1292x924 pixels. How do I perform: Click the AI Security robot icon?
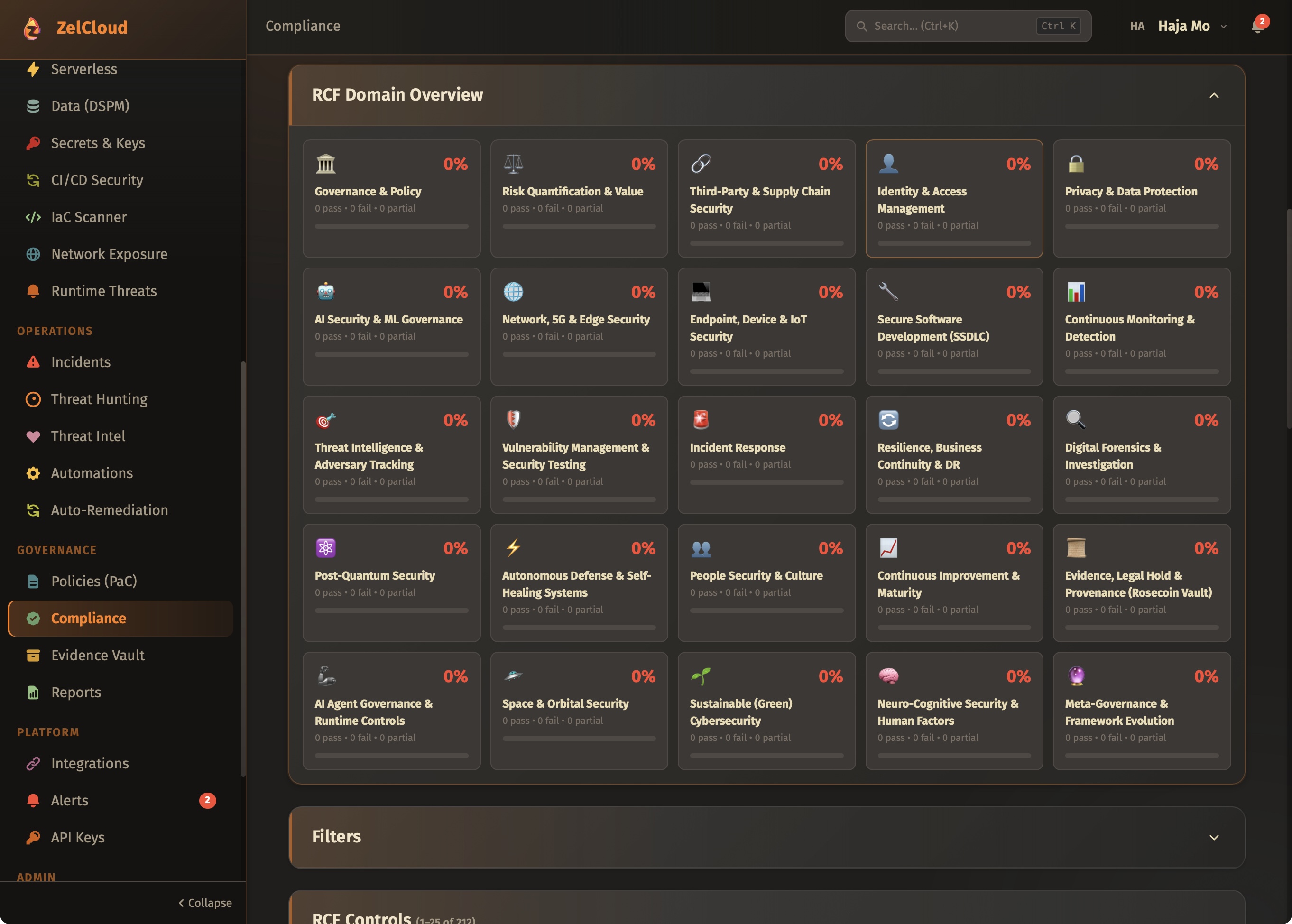tap(325, 292)
